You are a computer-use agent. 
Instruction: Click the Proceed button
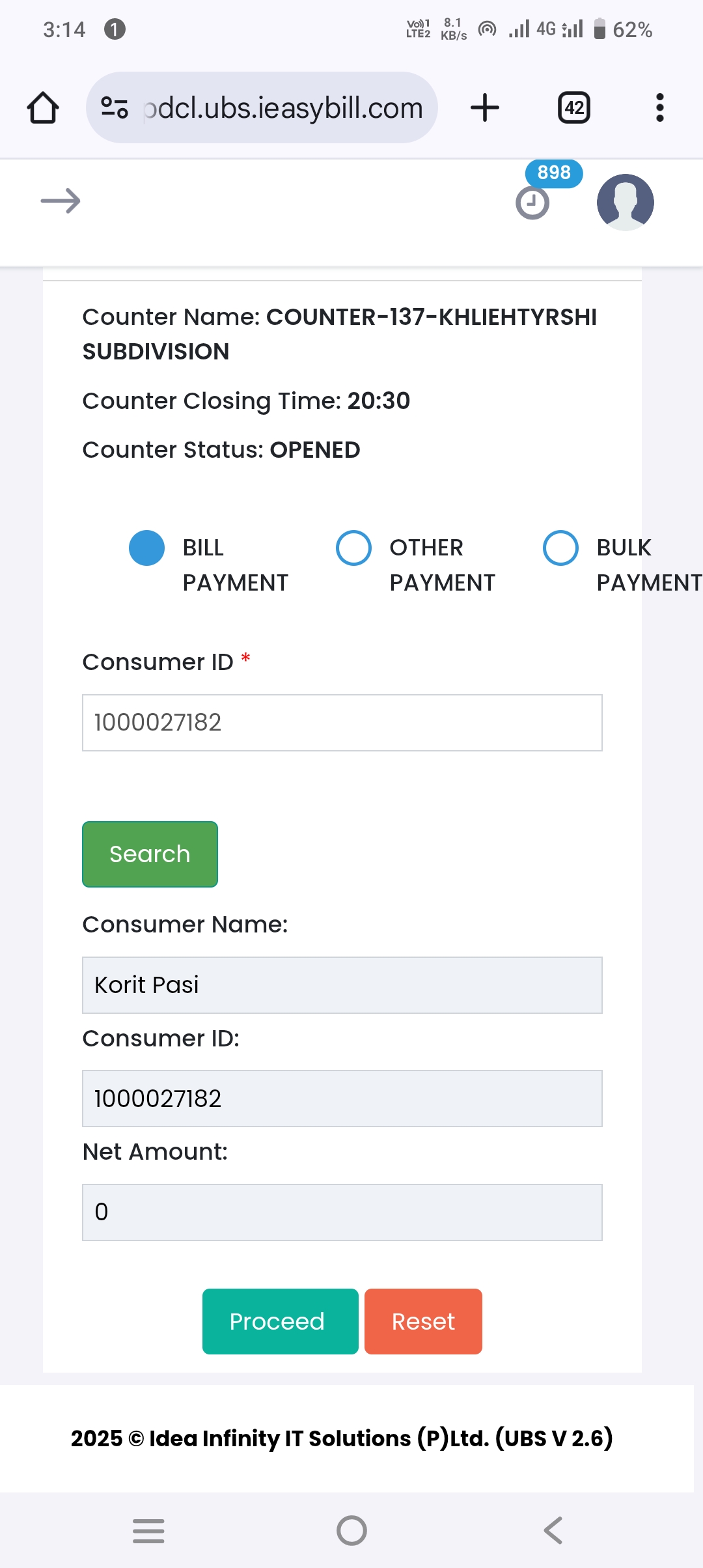(x=281, y=1322)
